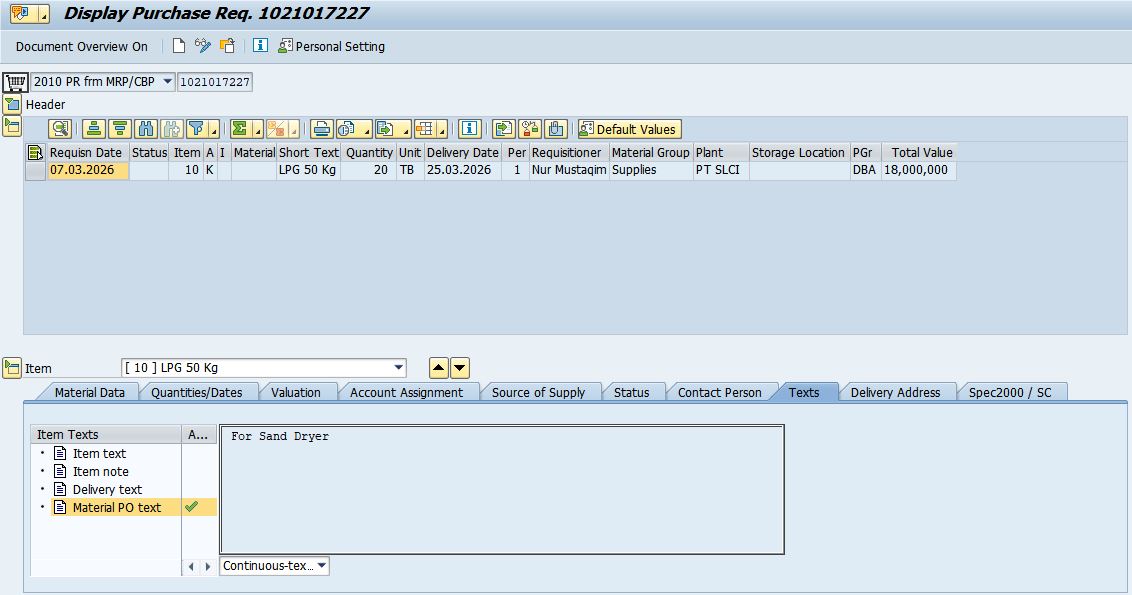Expand the Header section
This screenshot has width=1132, height=595.
12,104
